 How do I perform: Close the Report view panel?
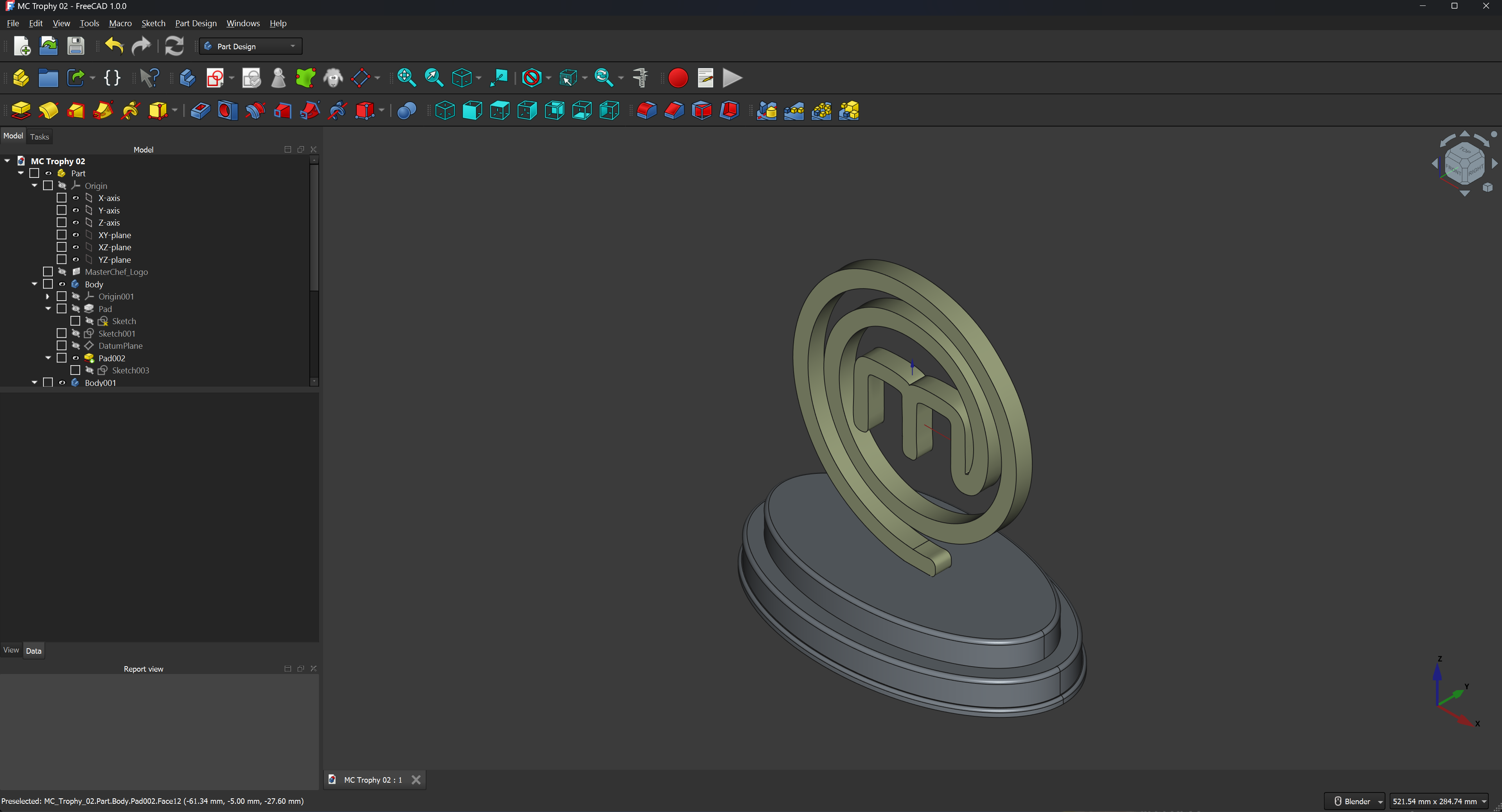pyautogui.click(x=314, y=669)
